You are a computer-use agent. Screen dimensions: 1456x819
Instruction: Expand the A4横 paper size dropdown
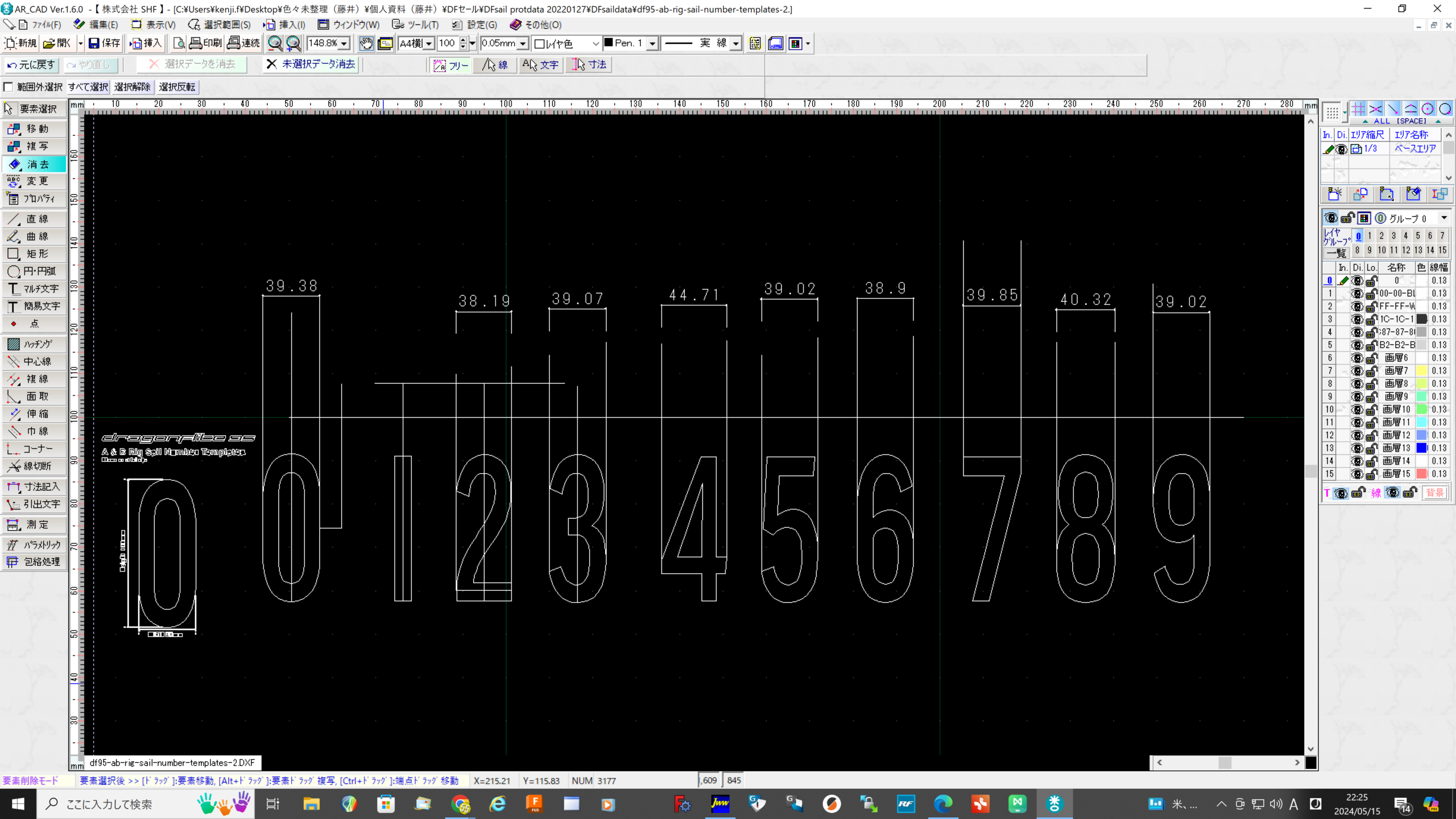[429, 43]
